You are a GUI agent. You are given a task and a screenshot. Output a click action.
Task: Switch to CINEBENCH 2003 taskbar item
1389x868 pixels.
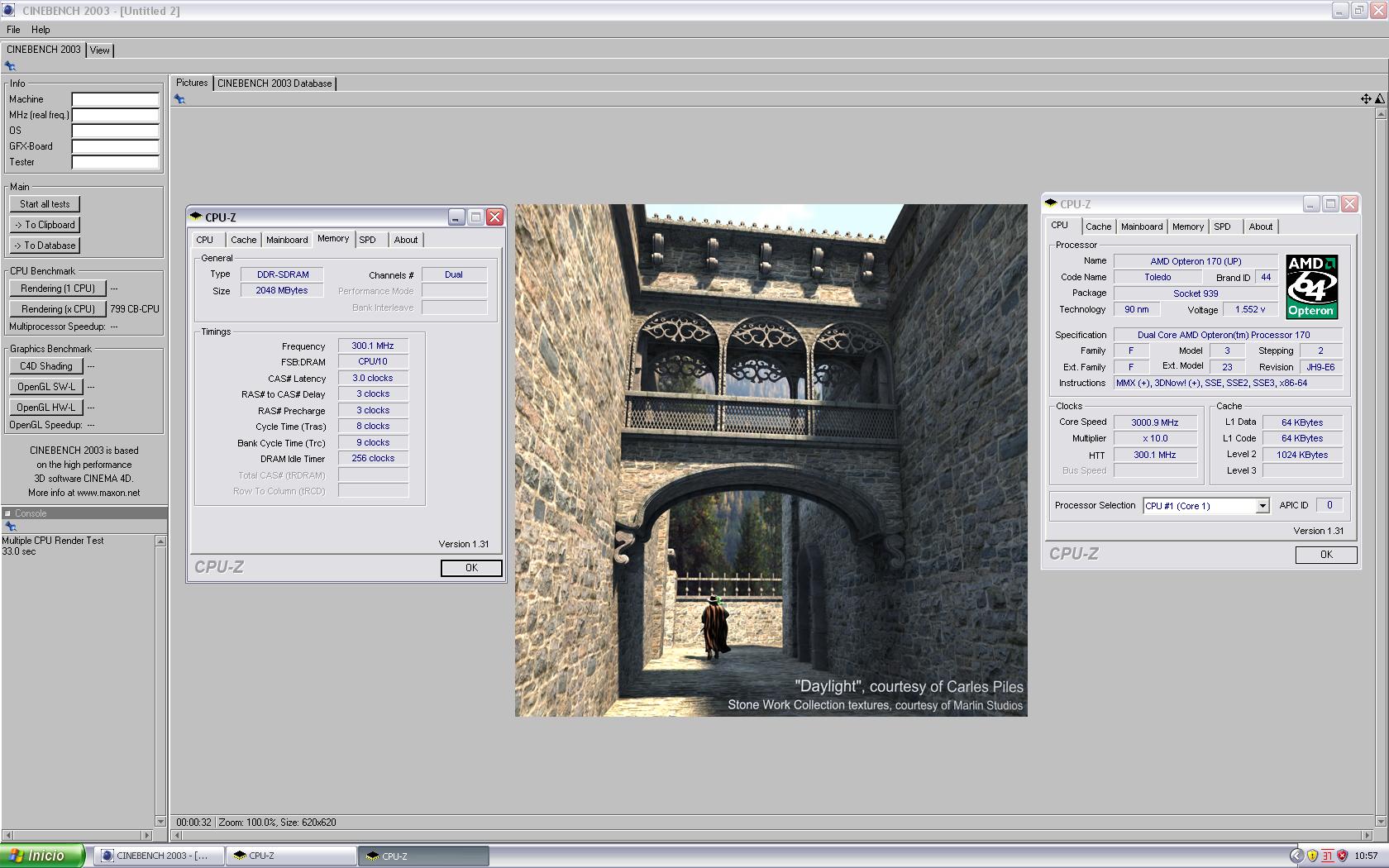(158, 856)
